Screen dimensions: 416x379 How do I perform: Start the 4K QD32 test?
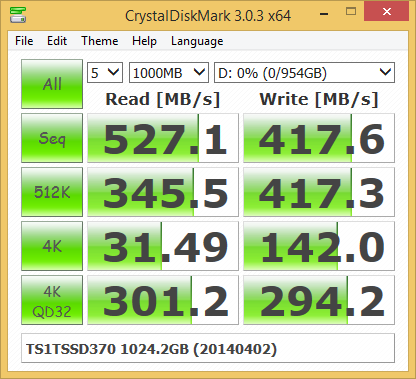click(52, 300)
